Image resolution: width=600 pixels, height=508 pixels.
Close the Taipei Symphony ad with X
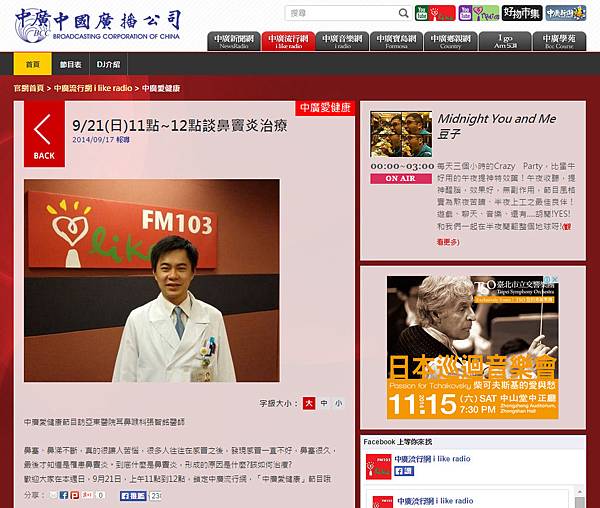click(x=555, y=279)
